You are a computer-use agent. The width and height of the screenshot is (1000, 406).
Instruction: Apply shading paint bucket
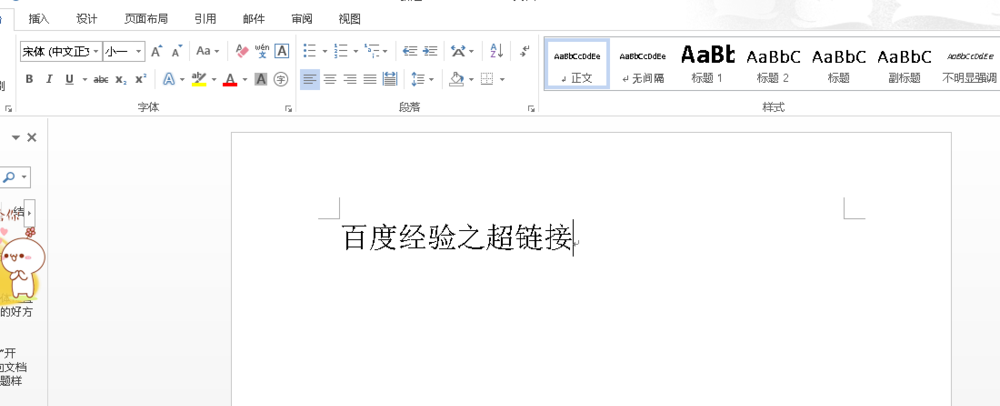pos(456,80)
